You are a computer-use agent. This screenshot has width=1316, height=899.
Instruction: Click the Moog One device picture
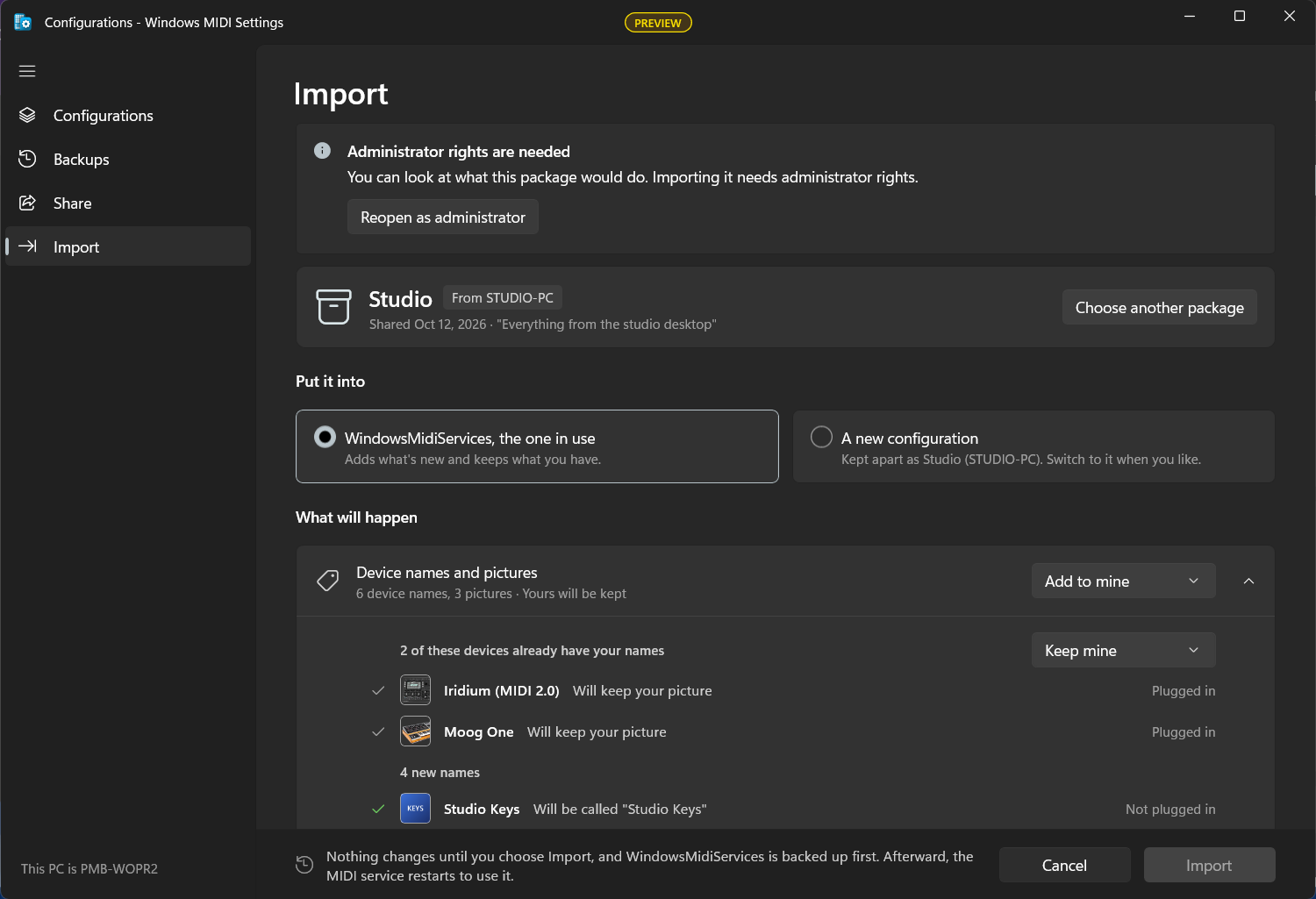point(415,731)
